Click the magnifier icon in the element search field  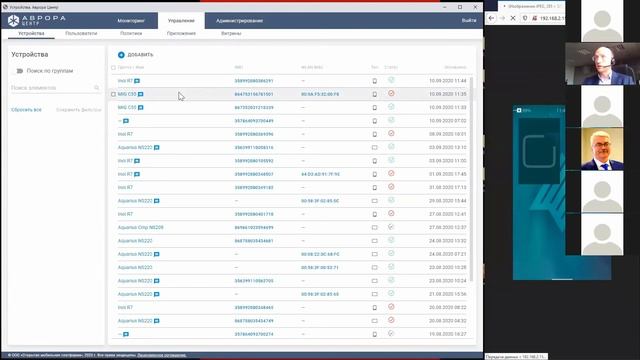(97, 88)
